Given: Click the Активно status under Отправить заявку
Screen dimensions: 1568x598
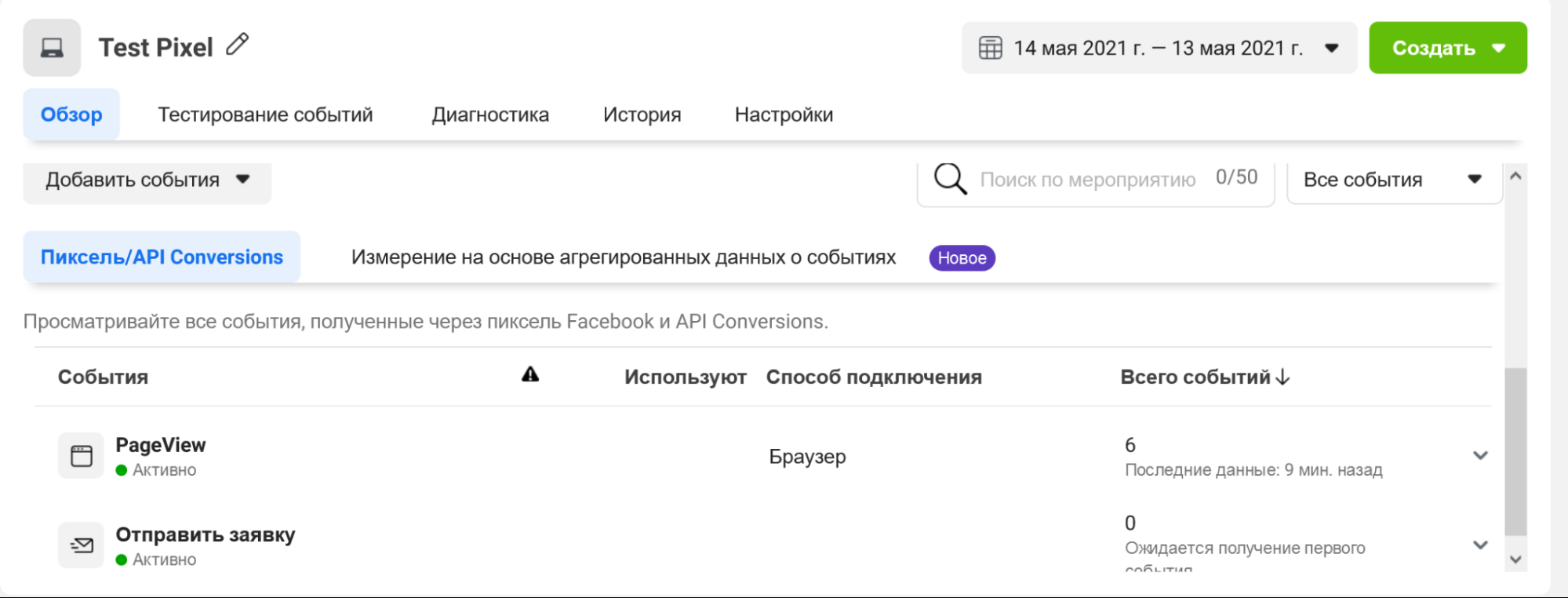Looking at the screenshot, I should tap(164, 560).
